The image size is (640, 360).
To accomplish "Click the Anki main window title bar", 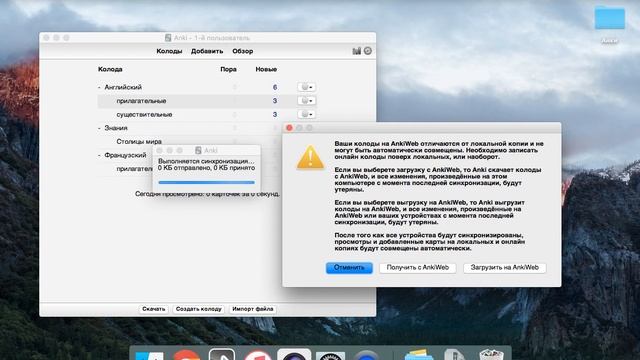I will click(x=207, y=38).
